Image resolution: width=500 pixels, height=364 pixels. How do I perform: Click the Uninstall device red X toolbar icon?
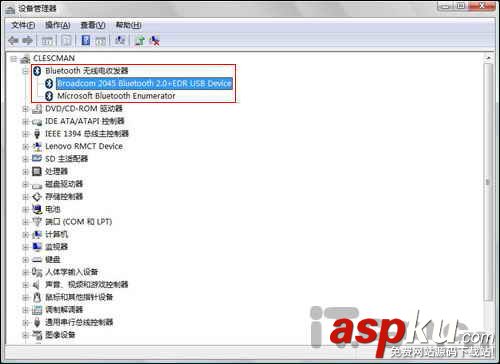point(154,40)
